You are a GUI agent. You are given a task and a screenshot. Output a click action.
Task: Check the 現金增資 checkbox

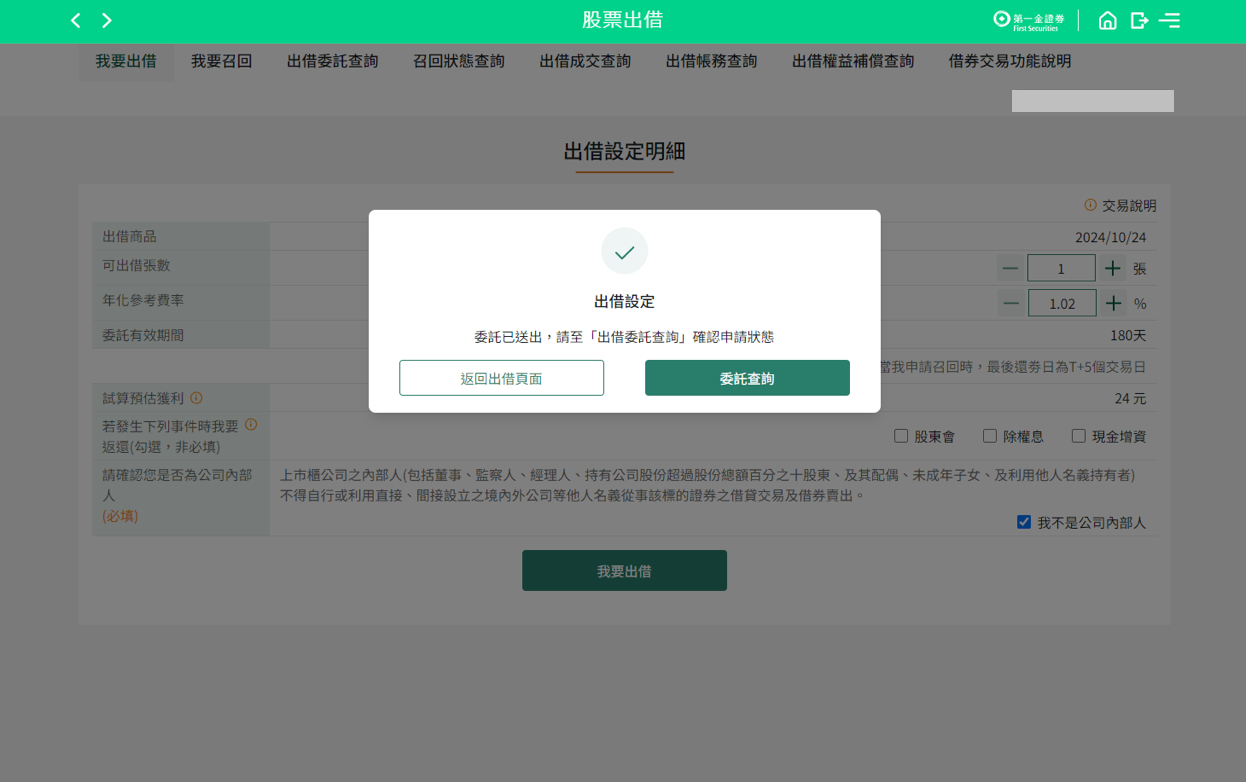pos(1078,436)
